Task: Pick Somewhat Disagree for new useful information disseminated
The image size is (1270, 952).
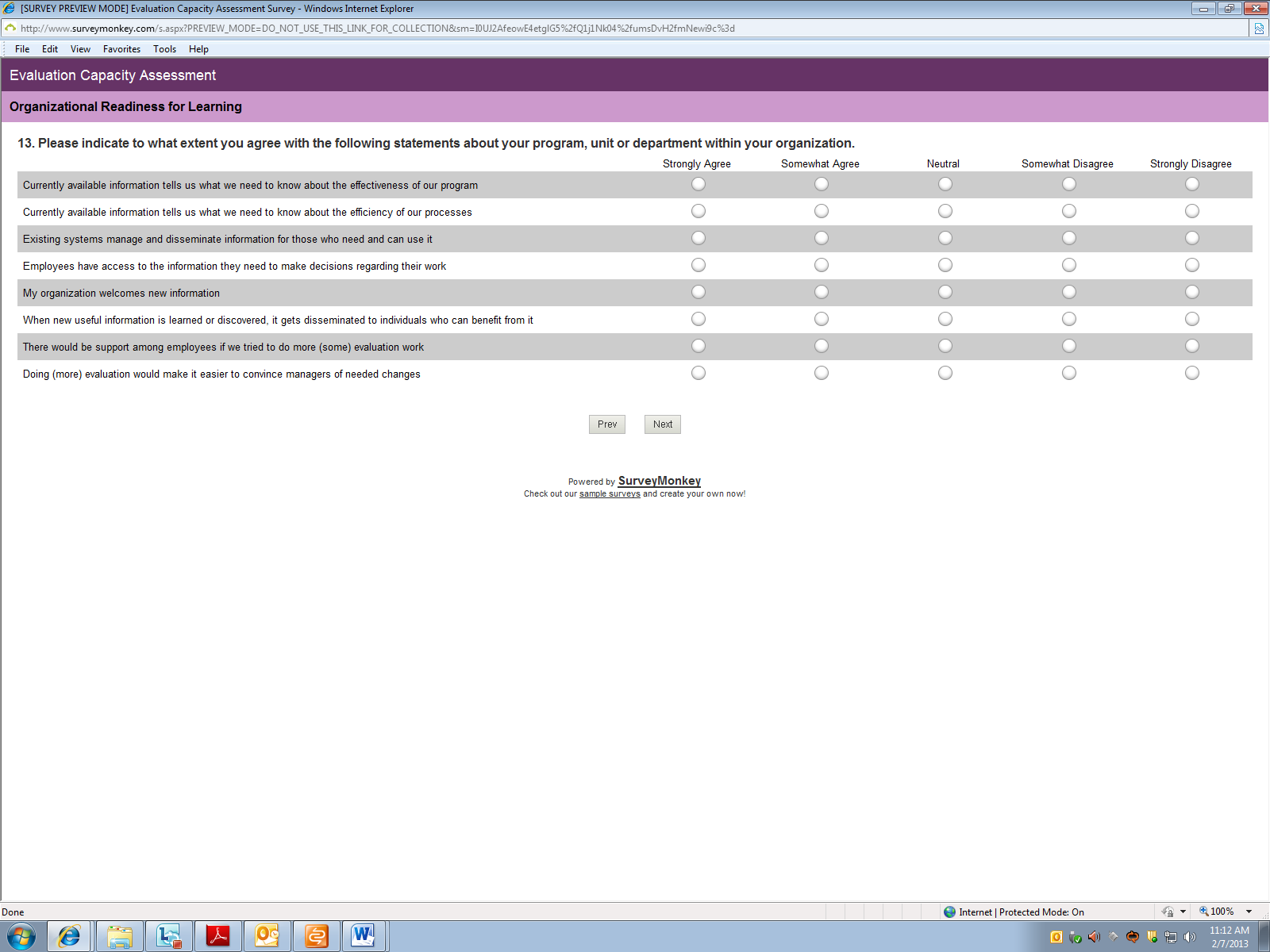Action: pyautogui.click(x=1069, y=319)
